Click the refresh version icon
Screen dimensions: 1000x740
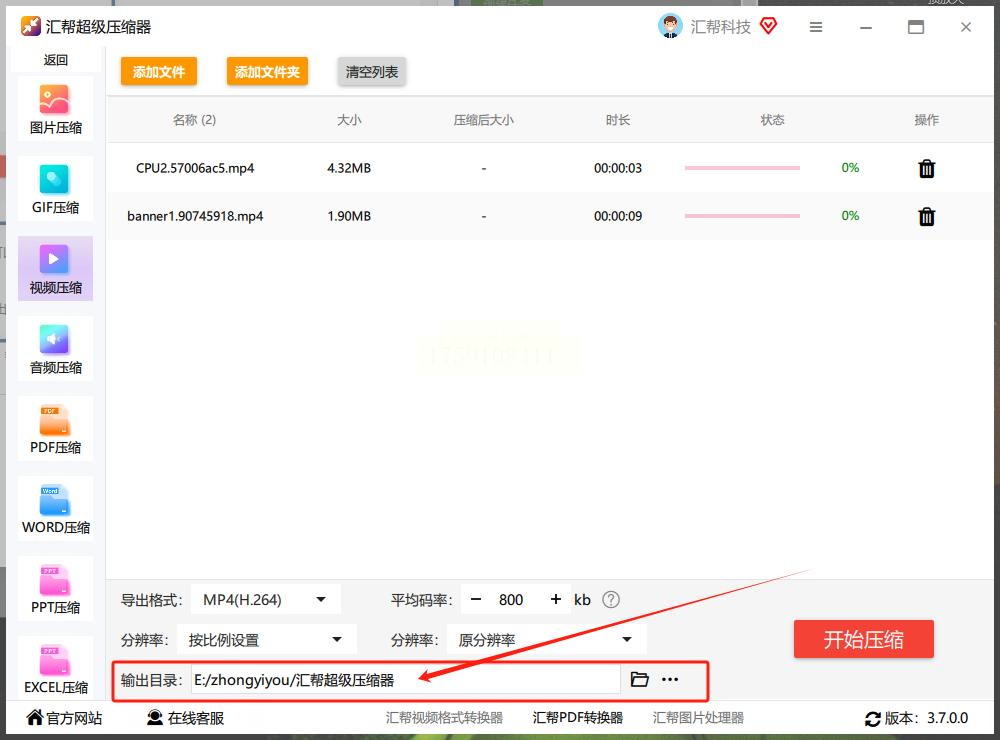click(x=872, y=719)
